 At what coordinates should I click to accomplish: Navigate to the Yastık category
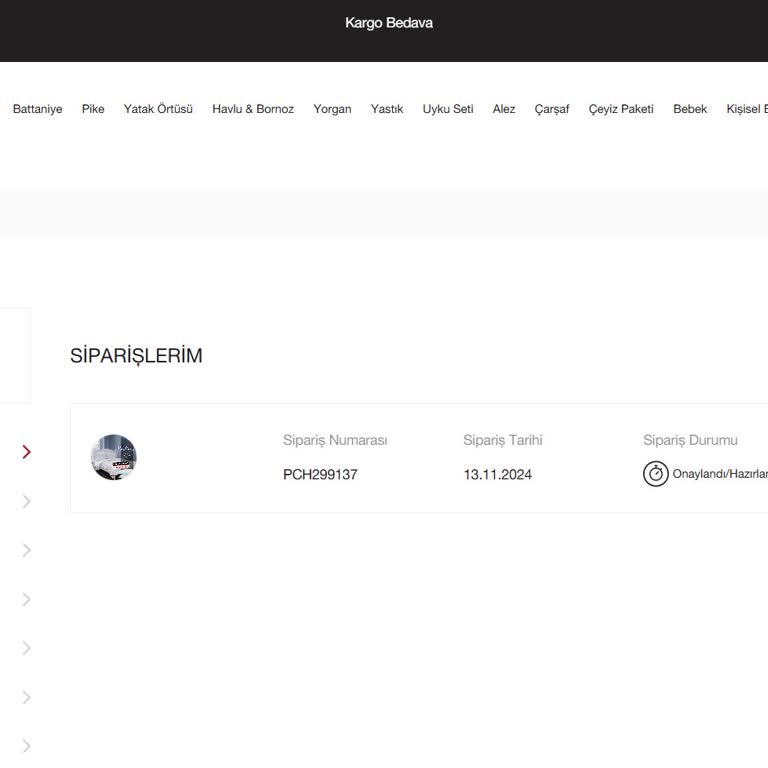tap(387, 109)
